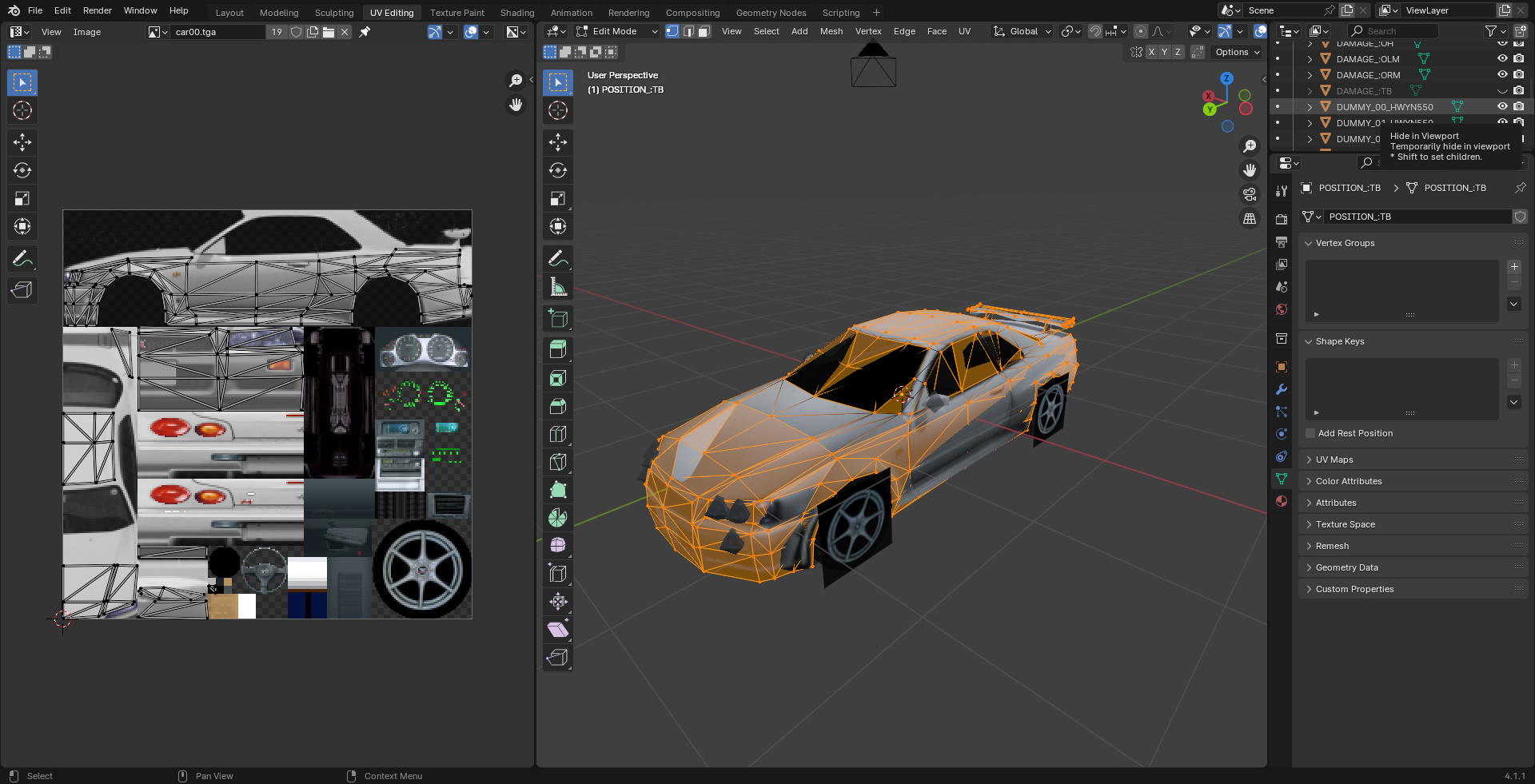
Task: Open the Render menu
Action: pos(98,10)
